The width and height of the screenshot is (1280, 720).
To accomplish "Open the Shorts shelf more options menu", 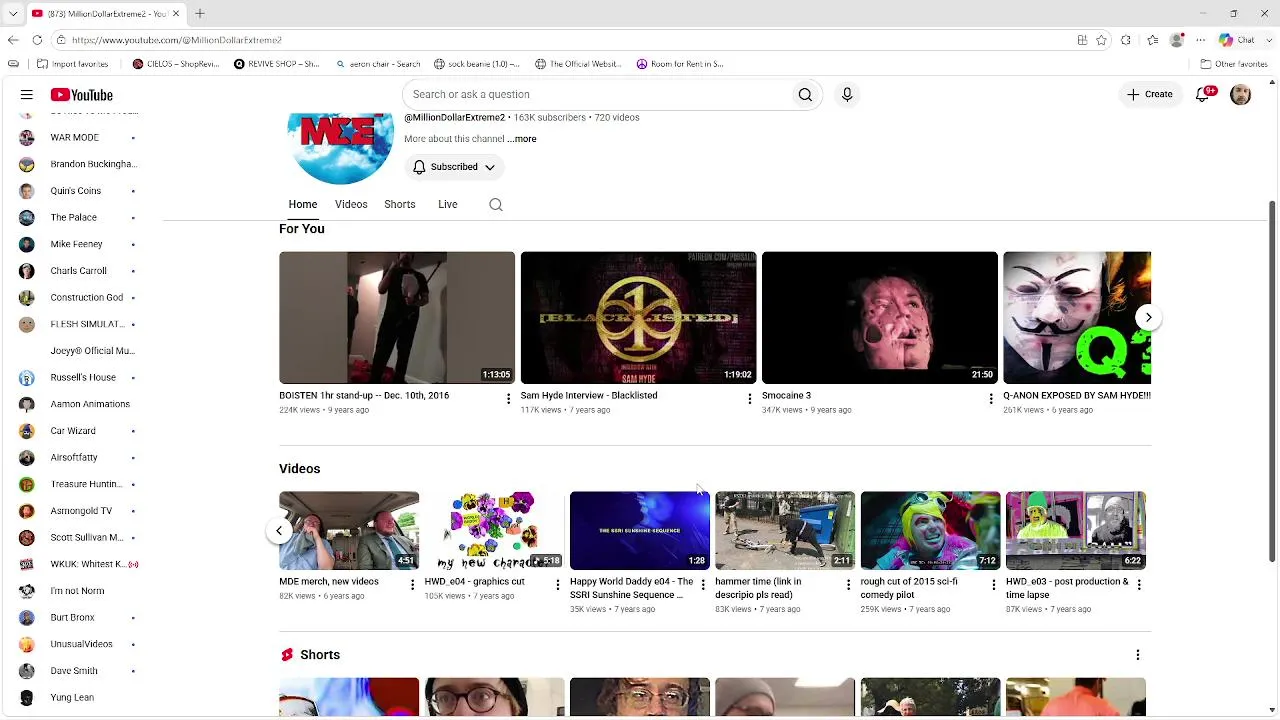I will pyautogui.click(x=1137, y=655).
